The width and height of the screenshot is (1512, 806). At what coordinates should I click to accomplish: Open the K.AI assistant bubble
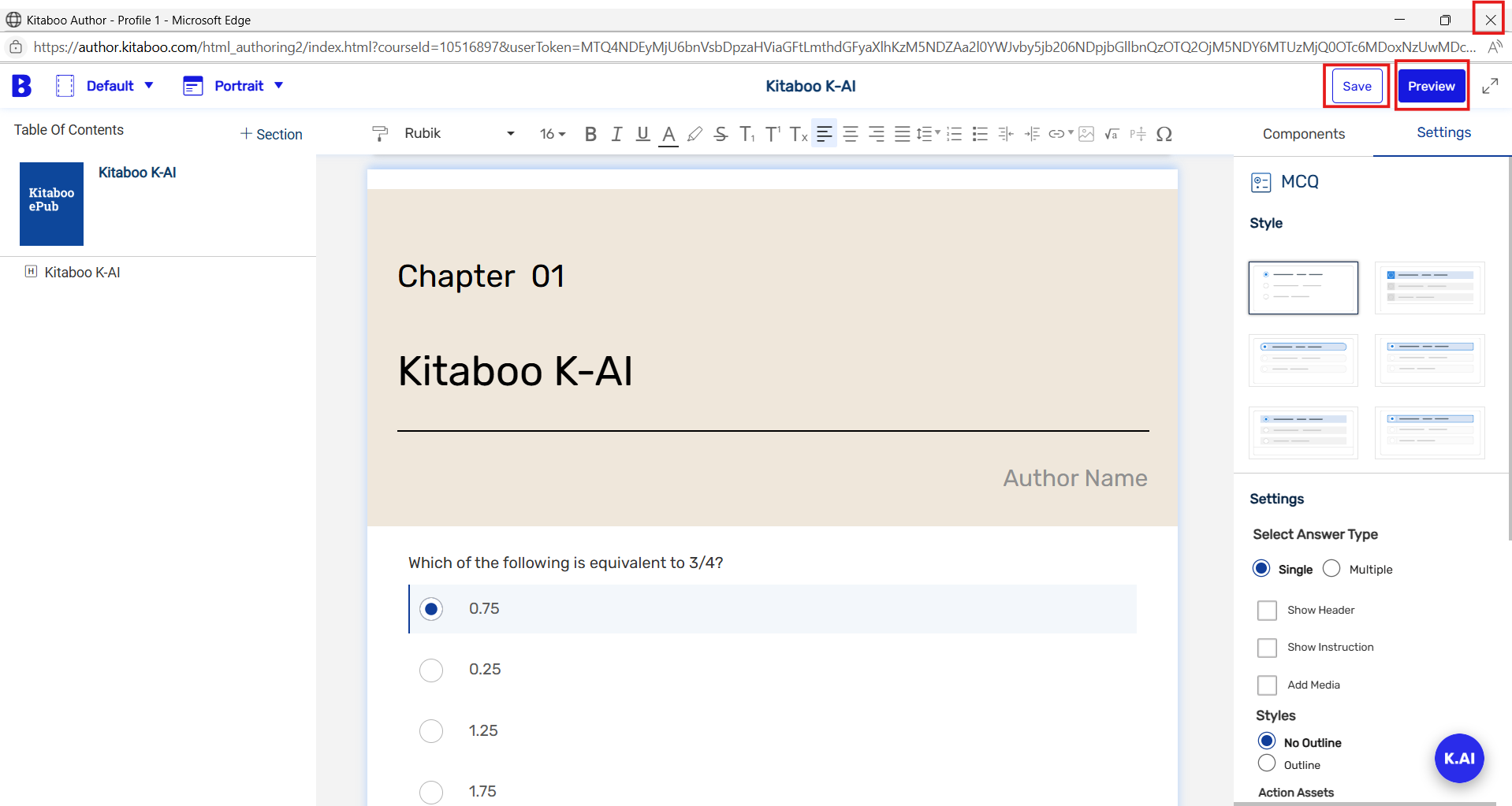(x=1459, y=758)
